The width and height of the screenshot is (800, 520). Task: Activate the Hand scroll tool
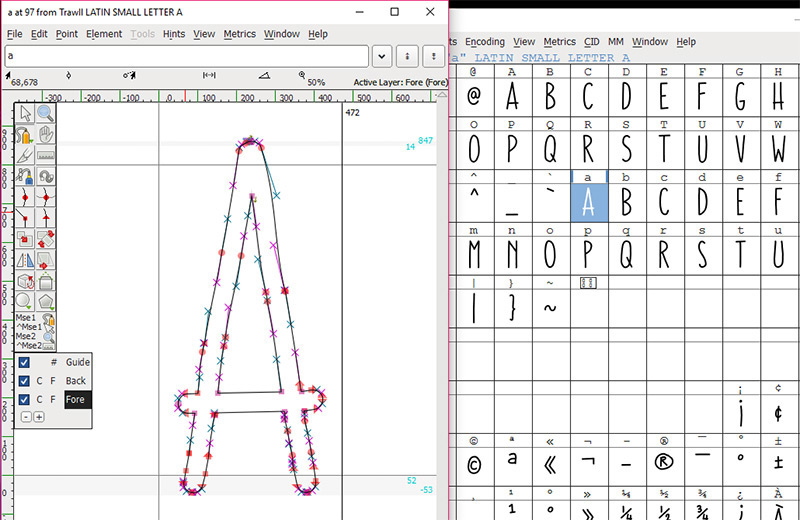coord(45,135)
